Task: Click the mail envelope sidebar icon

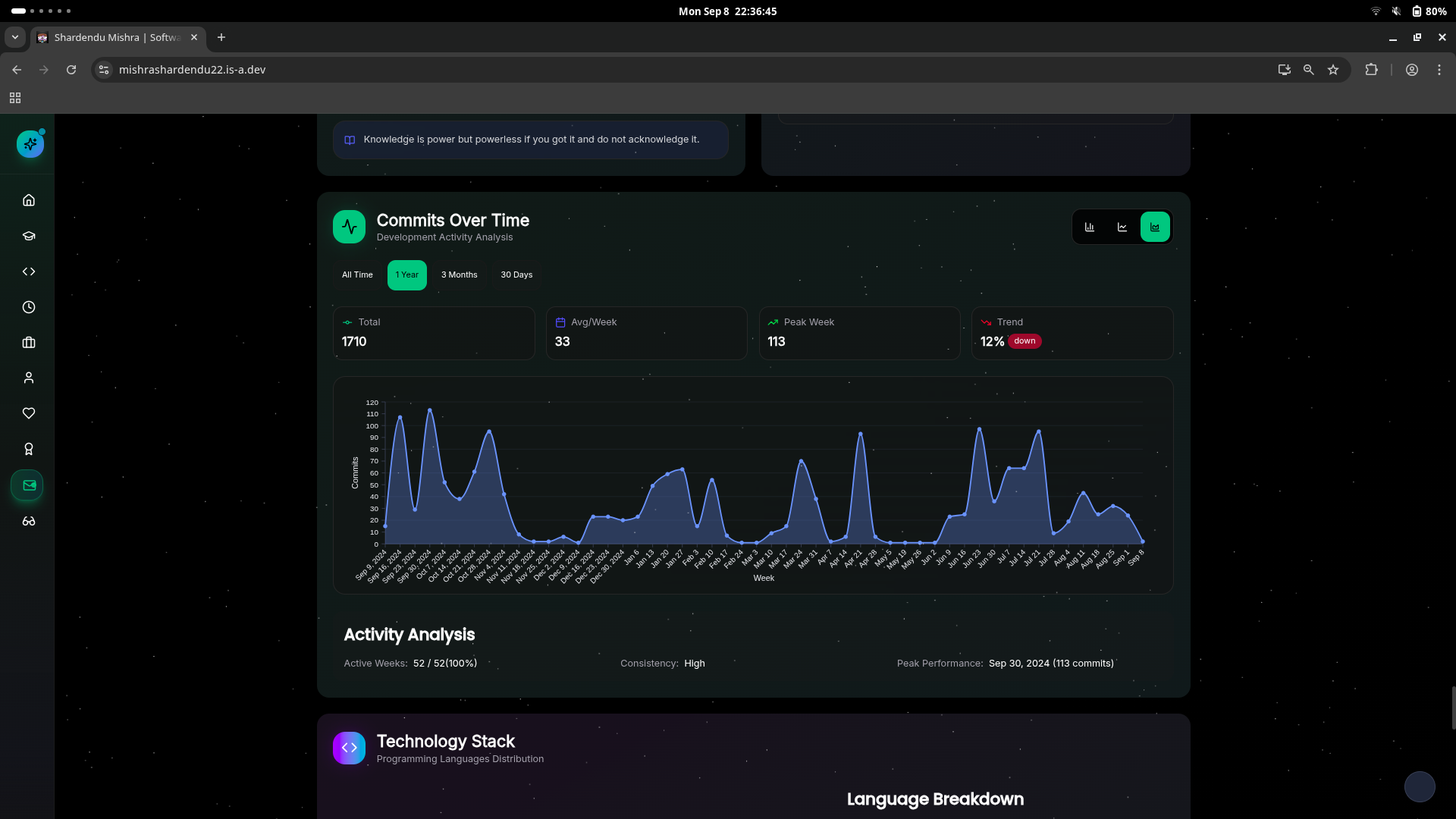Action: [x=29, y=485]
